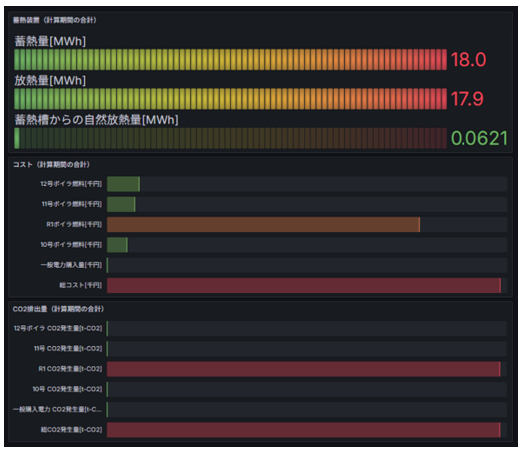Click the 蓄熱量 gradient gauge bar
This screenshot has height=449, width=521.
click(230, 60)
